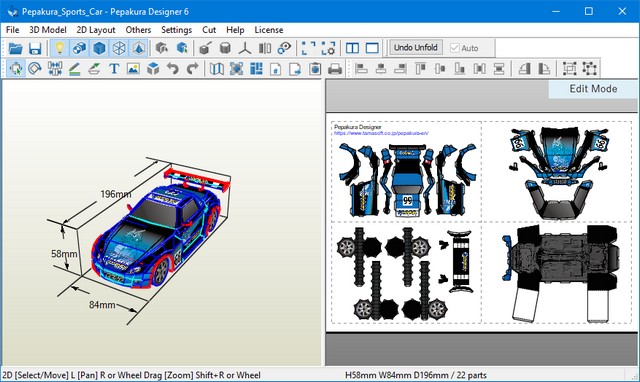Open the Settings menu
The height and width of the screenshot is (382, 640).
click(x=176, y=30)
